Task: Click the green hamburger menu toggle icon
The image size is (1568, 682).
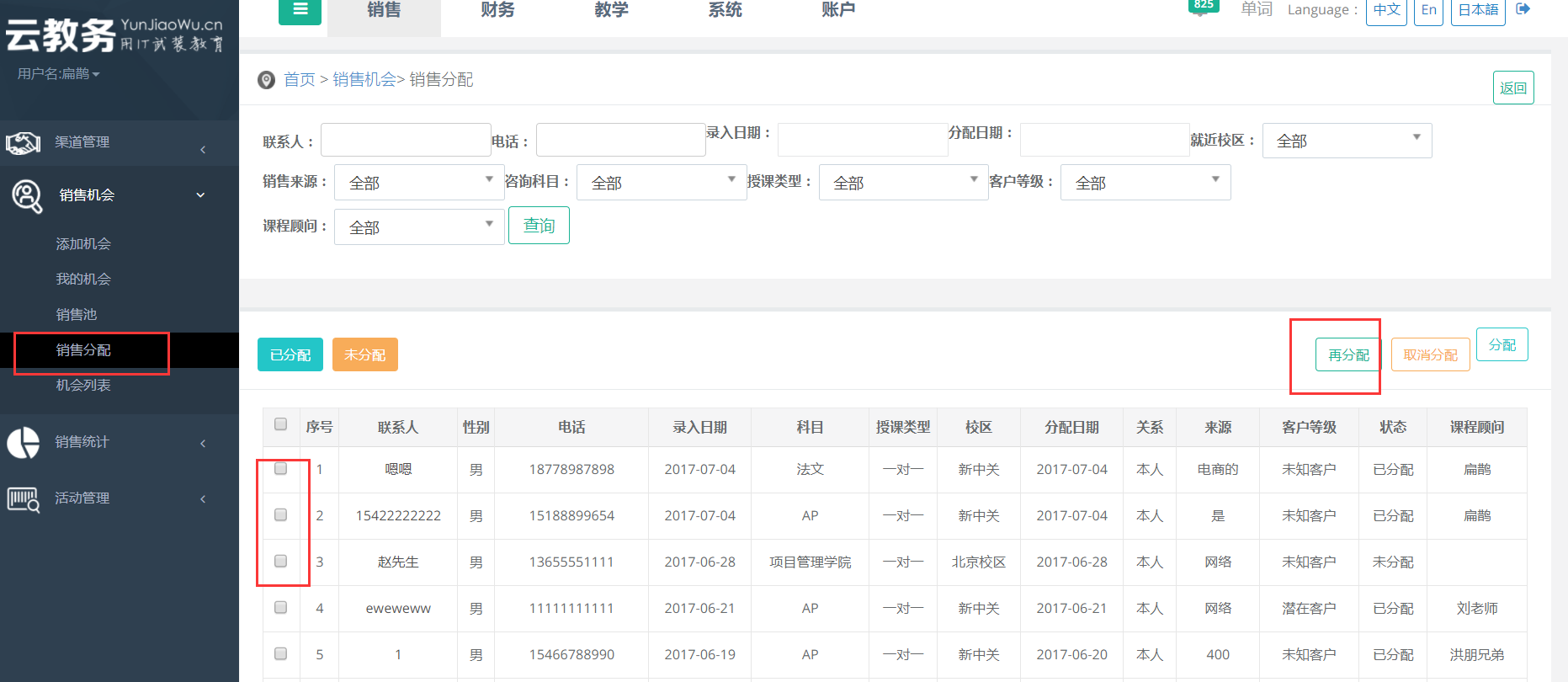Action: coord(300,10)
